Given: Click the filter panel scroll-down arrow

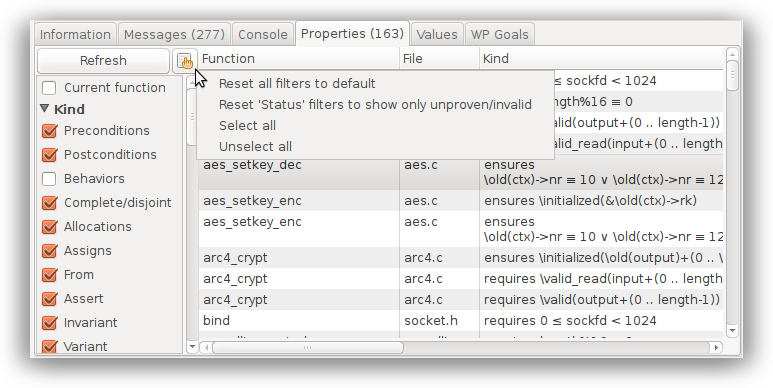Looking at the screenshot, I should click(x=192, y=347).
